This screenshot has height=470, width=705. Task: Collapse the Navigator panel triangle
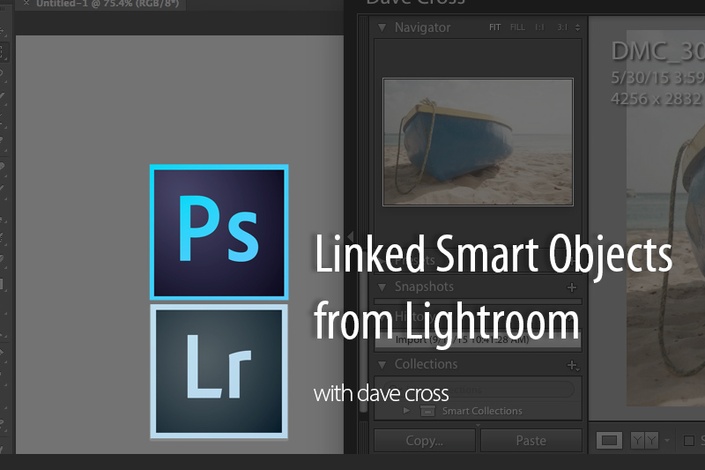click(382, 28)
